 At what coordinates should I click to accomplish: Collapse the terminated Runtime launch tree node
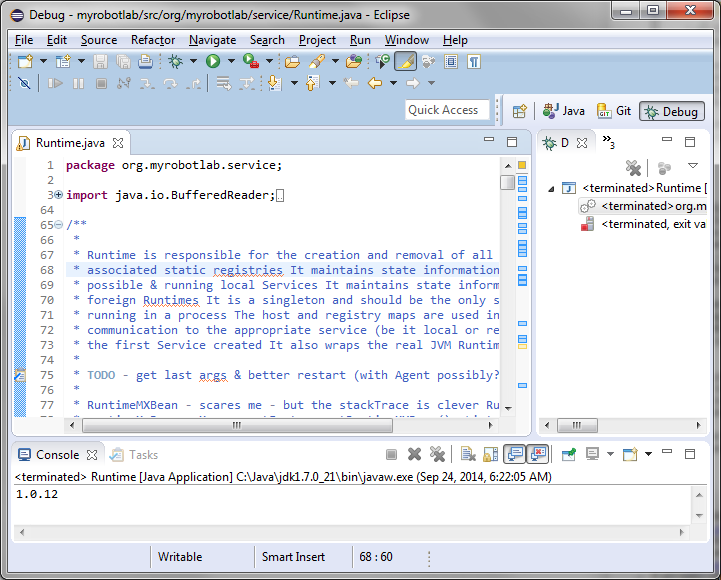pos(551,189)
